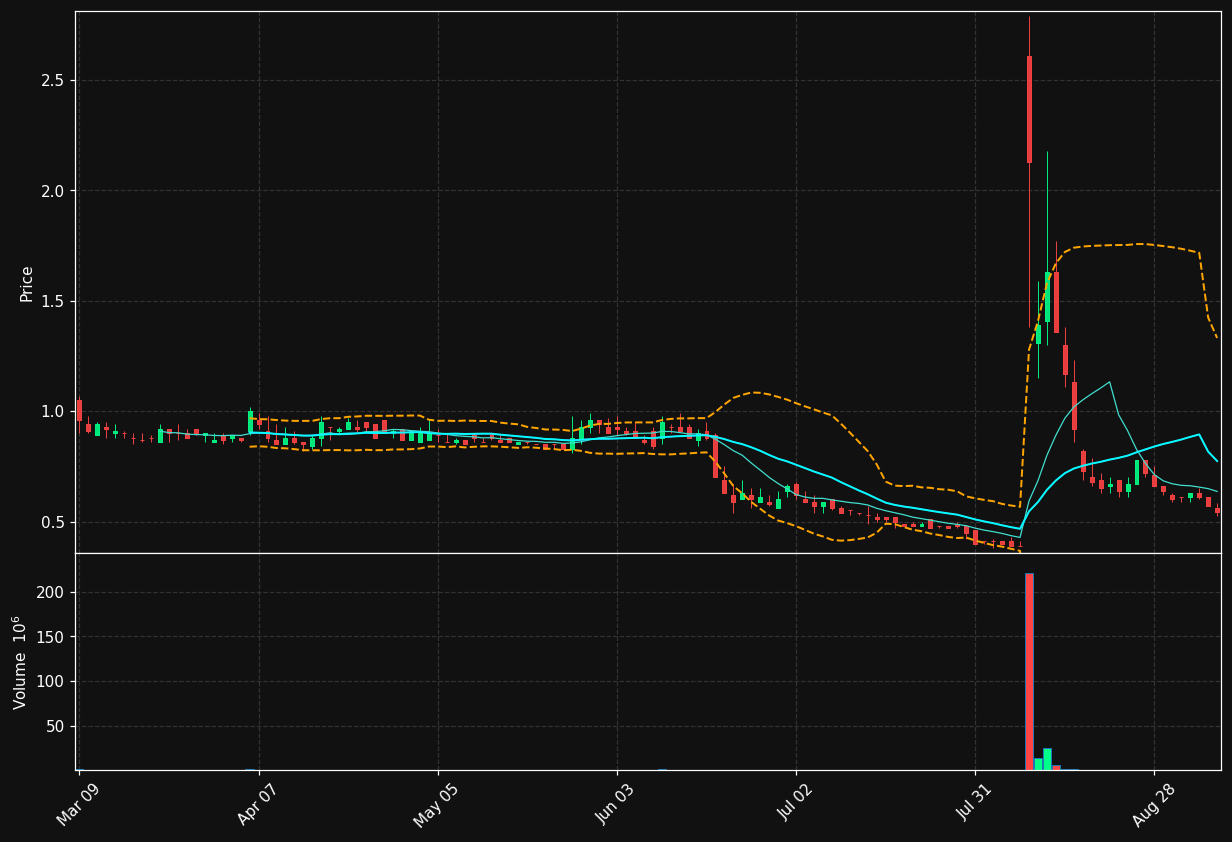Screen dimensions: 1232x842
Task: Click the 0.5 price axis label
Action: (53, 522)
